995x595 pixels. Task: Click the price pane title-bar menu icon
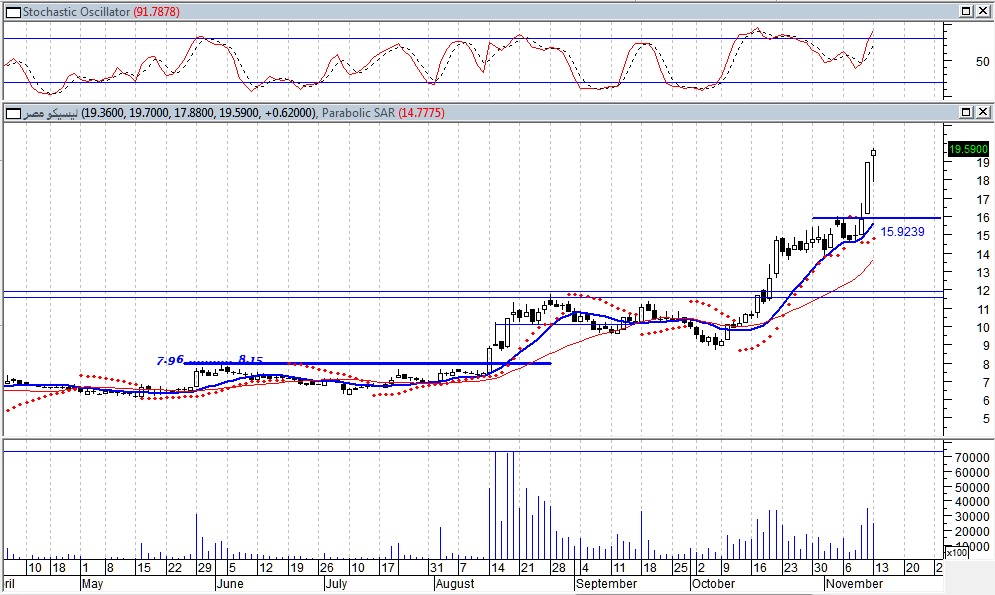coord(11,113)
